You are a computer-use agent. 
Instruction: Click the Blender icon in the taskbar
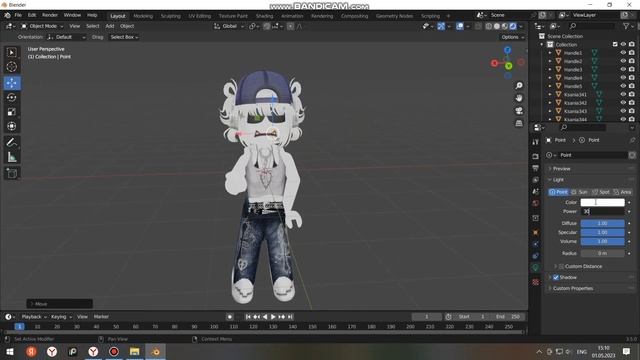click(156, 351)
